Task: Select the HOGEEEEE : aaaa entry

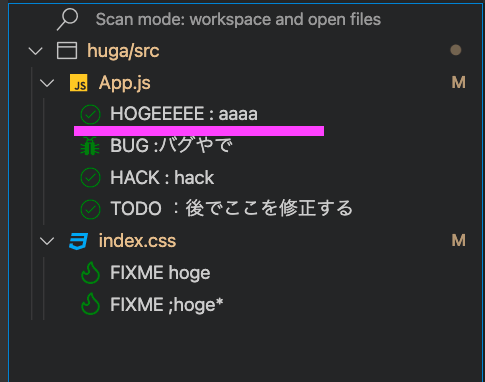Action: point(184,114)
